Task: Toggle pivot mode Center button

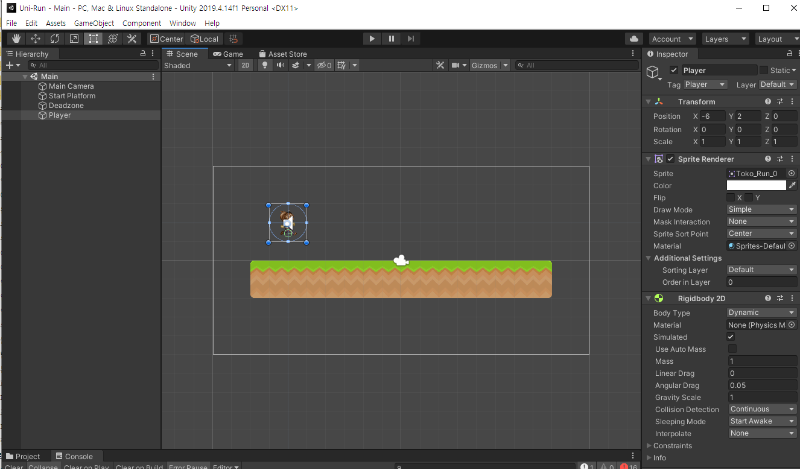Action: 166,39
